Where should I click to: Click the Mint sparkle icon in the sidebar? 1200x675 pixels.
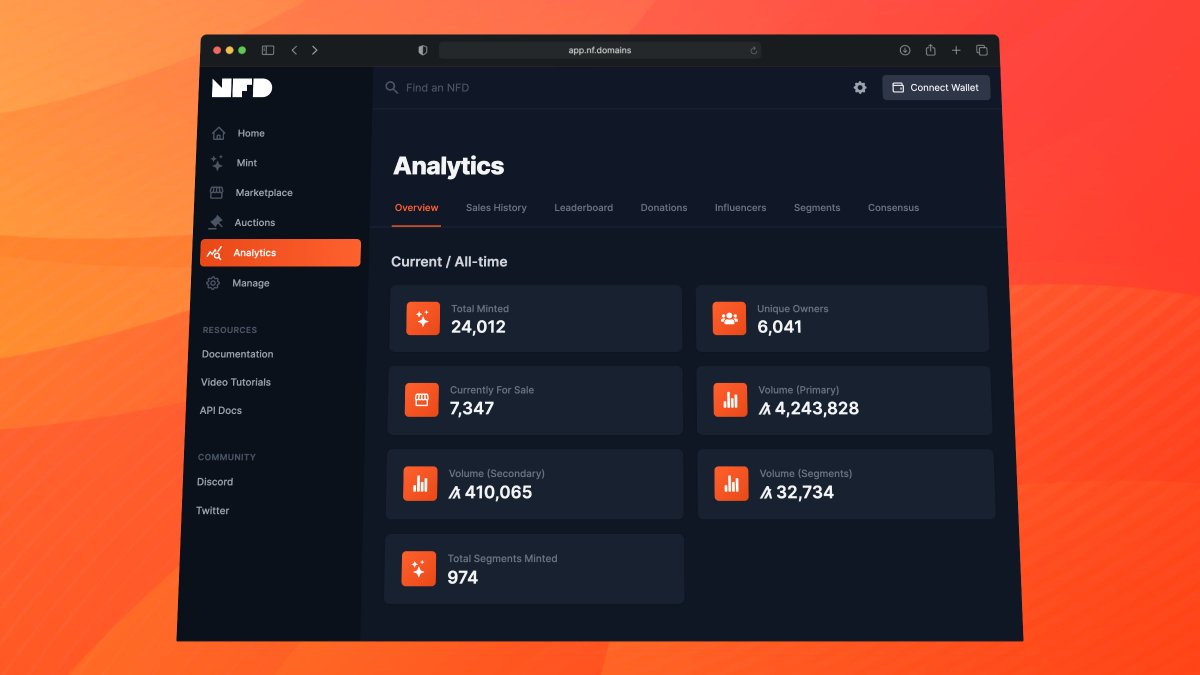point(217,163)
